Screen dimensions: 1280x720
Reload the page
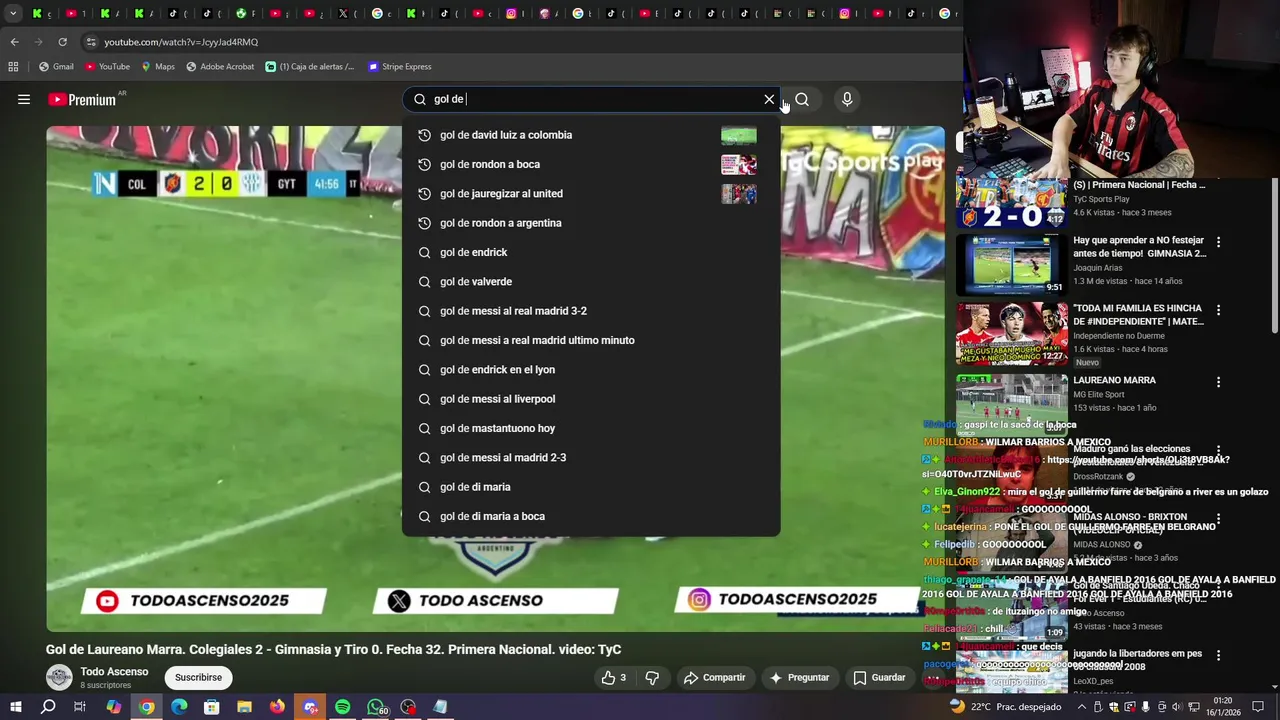pyautogui.click(x=62, y=42)
